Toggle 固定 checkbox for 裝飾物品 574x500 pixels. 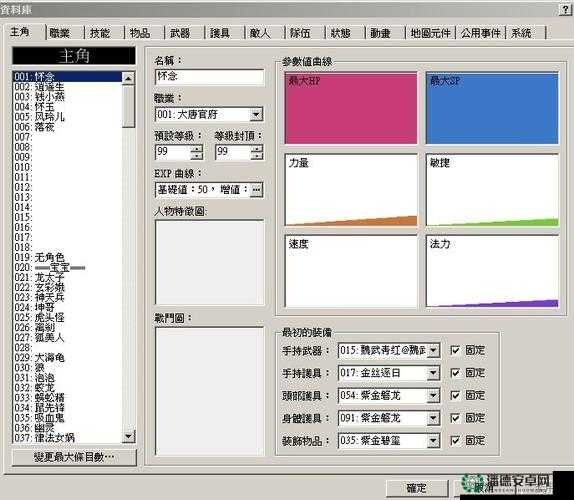click(455, 440)
